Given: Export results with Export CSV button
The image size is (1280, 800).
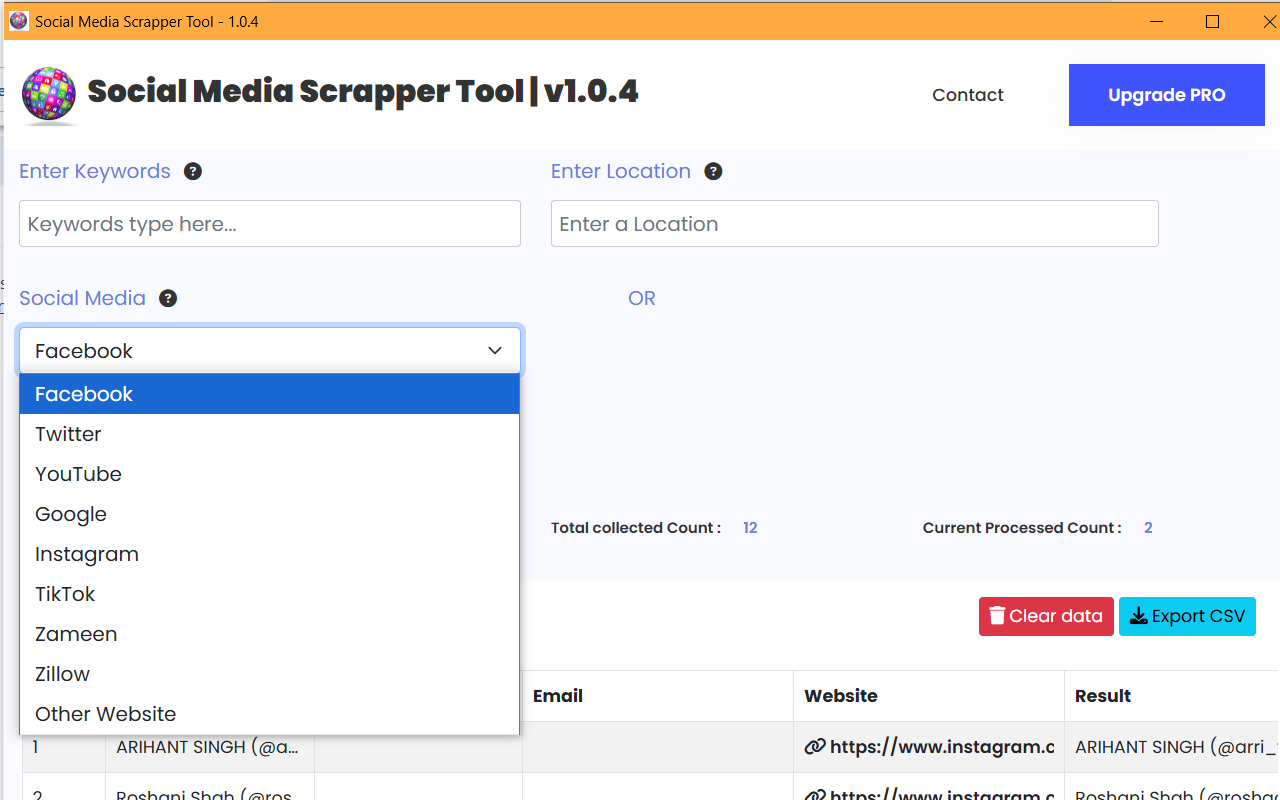Looking at the screenshot, I should [x=1187, y=616].
